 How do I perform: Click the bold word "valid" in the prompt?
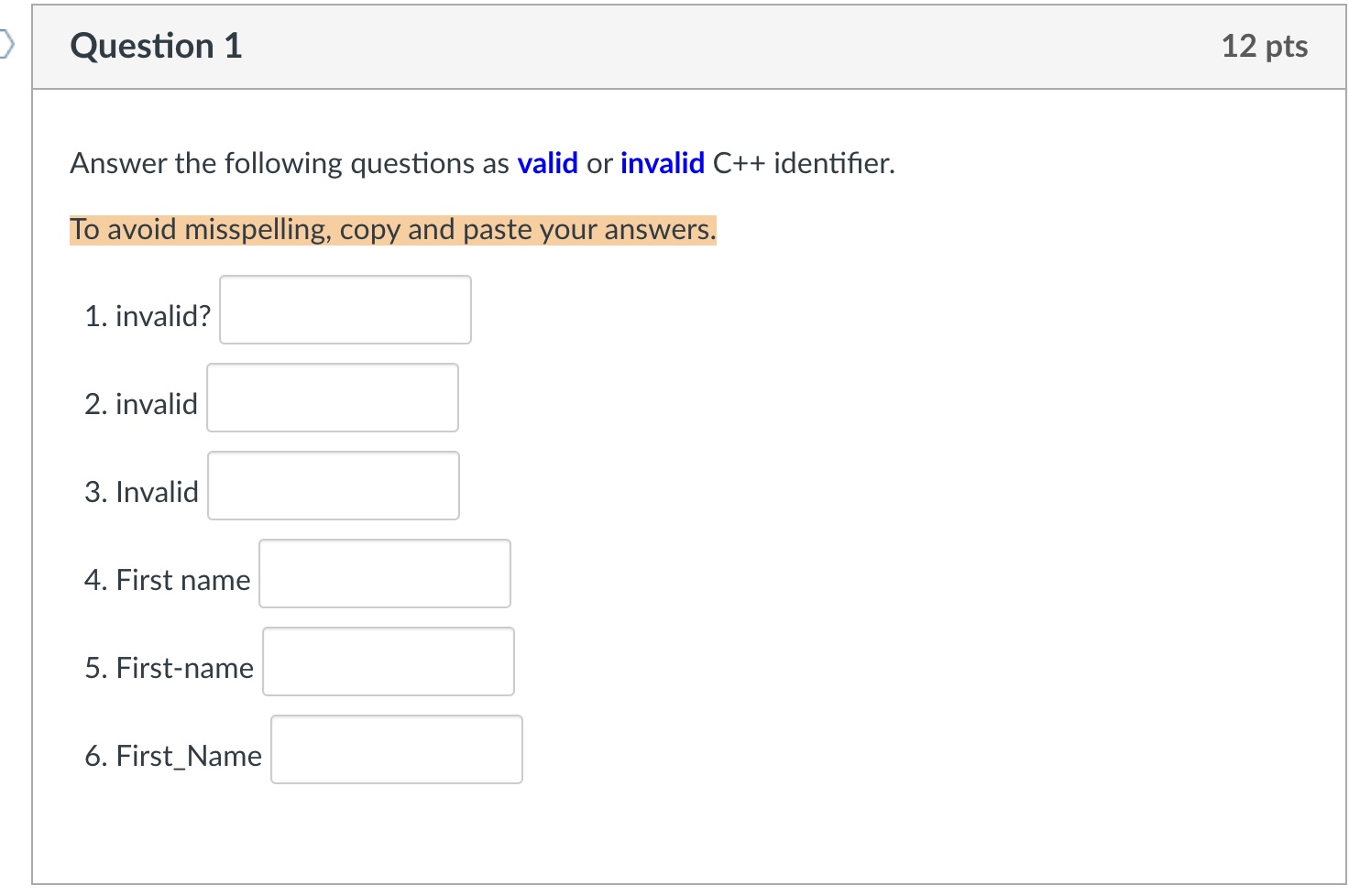click(x=547, y=163)
